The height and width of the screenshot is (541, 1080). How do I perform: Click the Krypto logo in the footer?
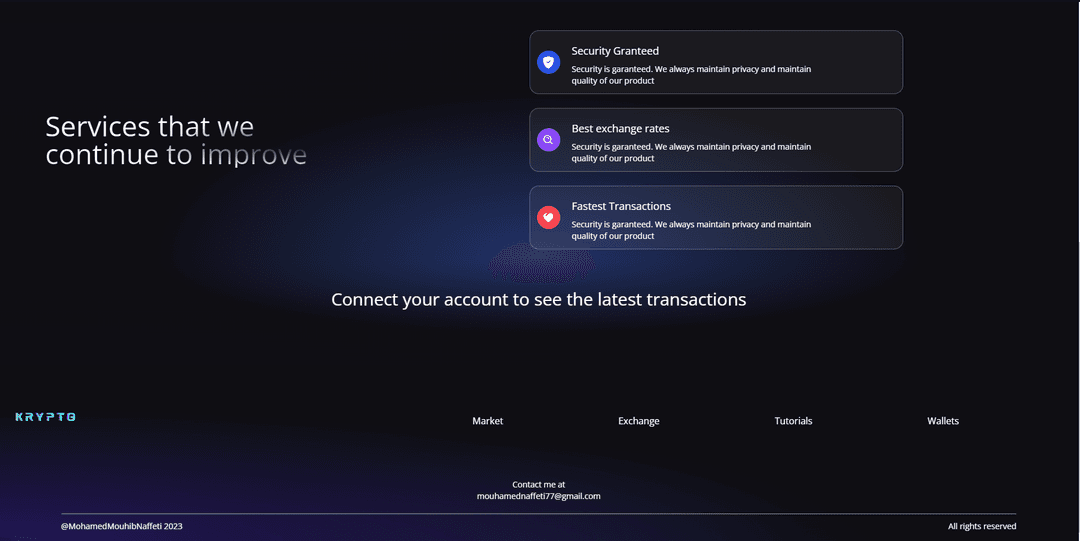[x=46, y=417]
